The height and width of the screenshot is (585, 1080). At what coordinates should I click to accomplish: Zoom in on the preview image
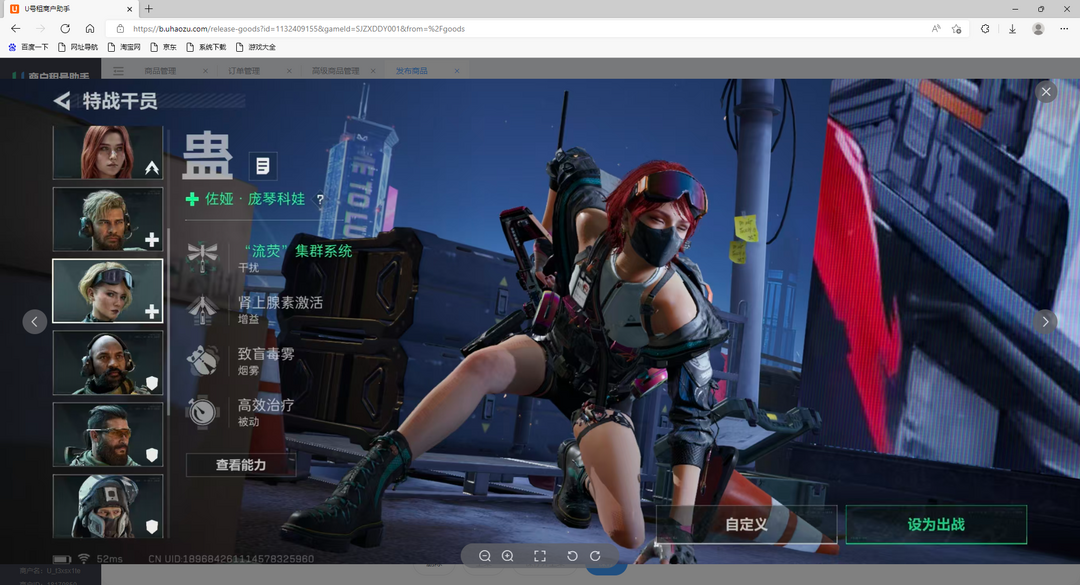pyautogui.click(x=508, y=556)
